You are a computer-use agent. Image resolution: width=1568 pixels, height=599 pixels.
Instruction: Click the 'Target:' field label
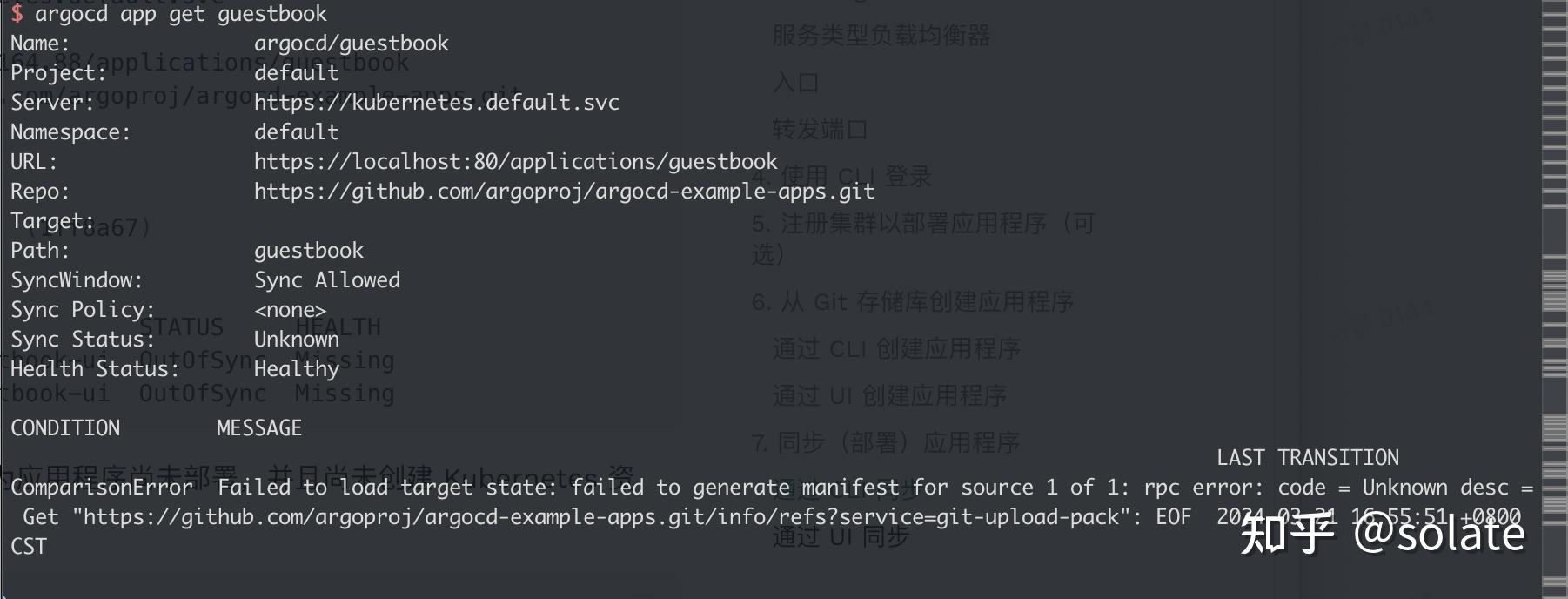pyautogui.click(x=52, y=221)
